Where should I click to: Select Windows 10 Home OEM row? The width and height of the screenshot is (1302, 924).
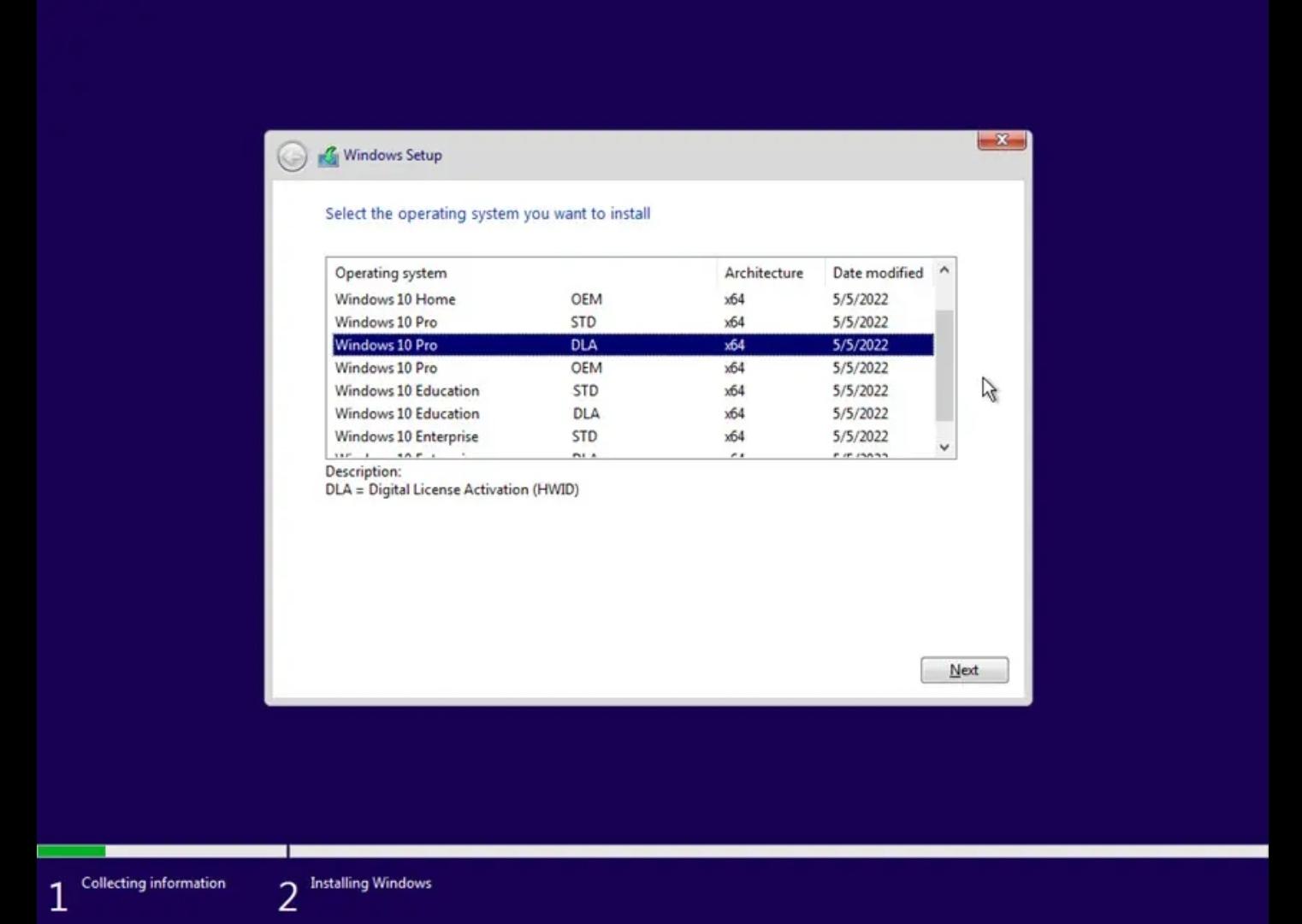(x=632, y=299)
